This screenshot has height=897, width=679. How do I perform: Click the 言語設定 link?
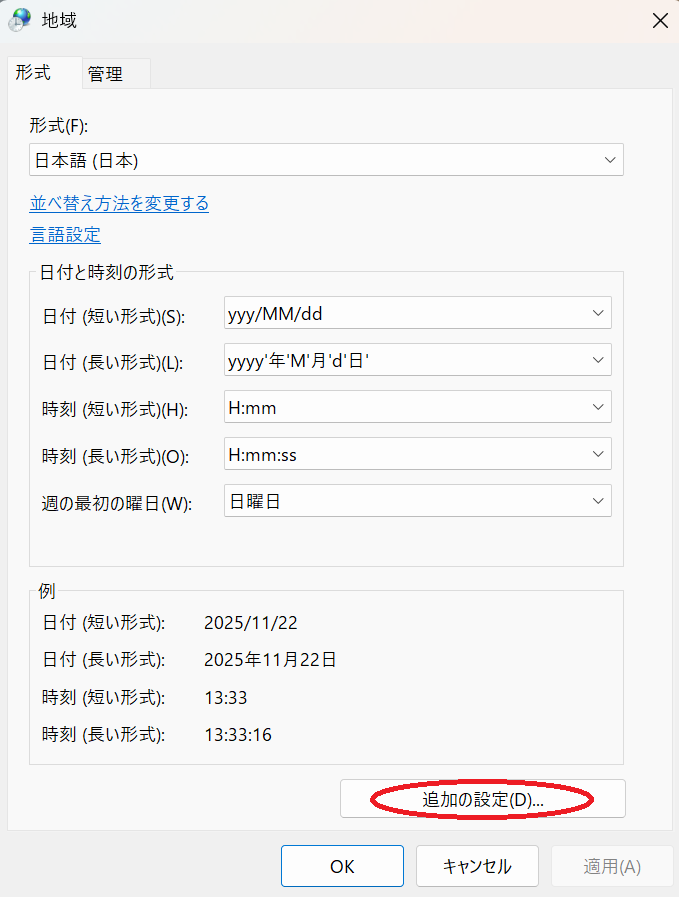(65, 235)
